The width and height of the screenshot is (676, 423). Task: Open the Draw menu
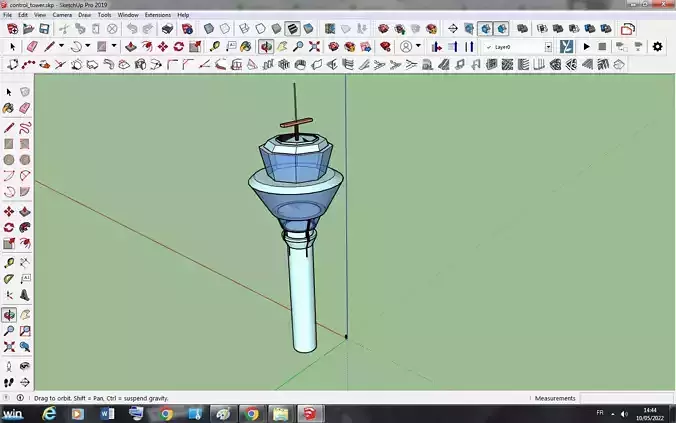coord(84,15)
